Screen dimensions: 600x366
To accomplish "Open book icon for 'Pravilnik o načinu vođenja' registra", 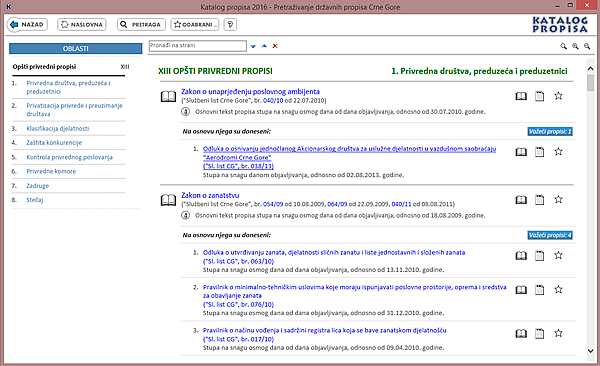I will [x=521, y=334].
